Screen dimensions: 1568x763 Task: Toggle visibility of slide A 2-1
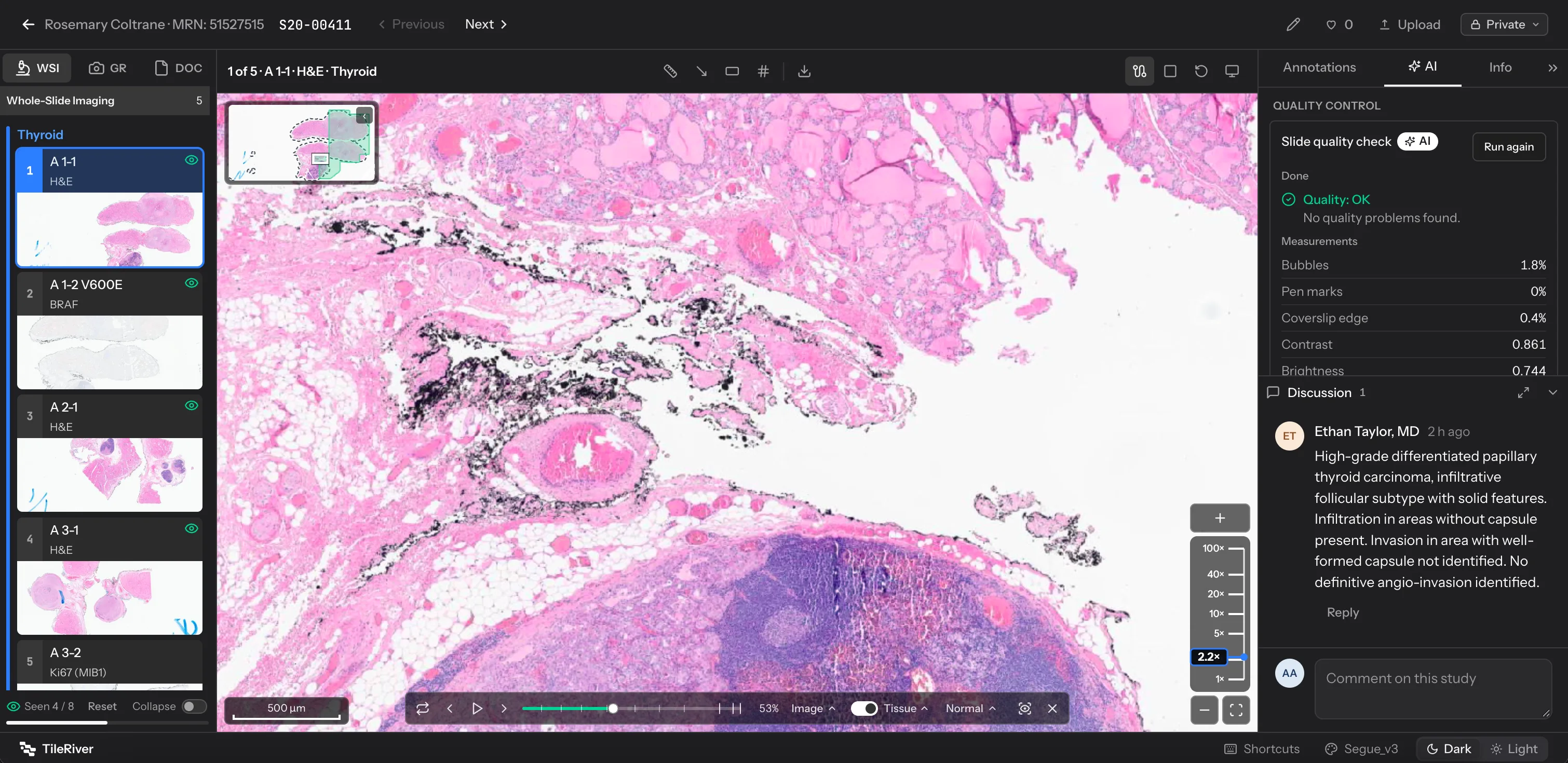coord(191,405)
